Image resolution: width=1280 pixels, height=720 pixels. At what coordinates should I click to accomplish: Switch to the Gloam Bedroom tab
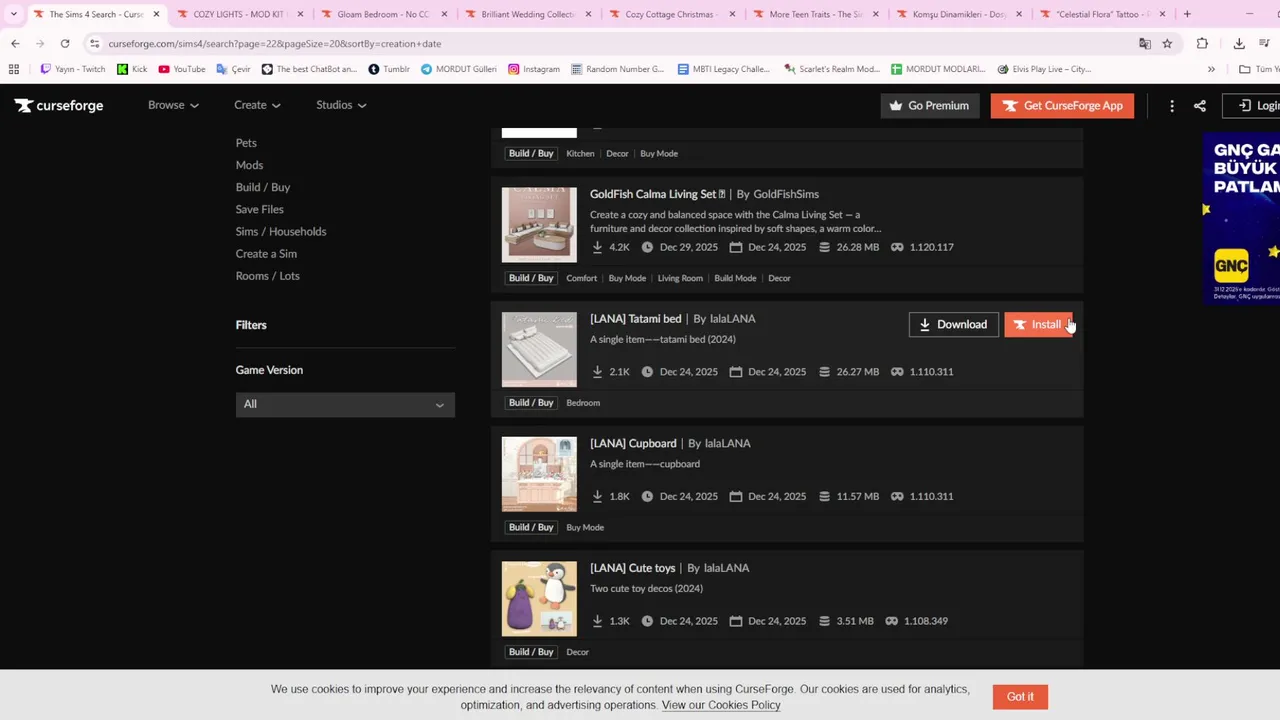[382, 14]
